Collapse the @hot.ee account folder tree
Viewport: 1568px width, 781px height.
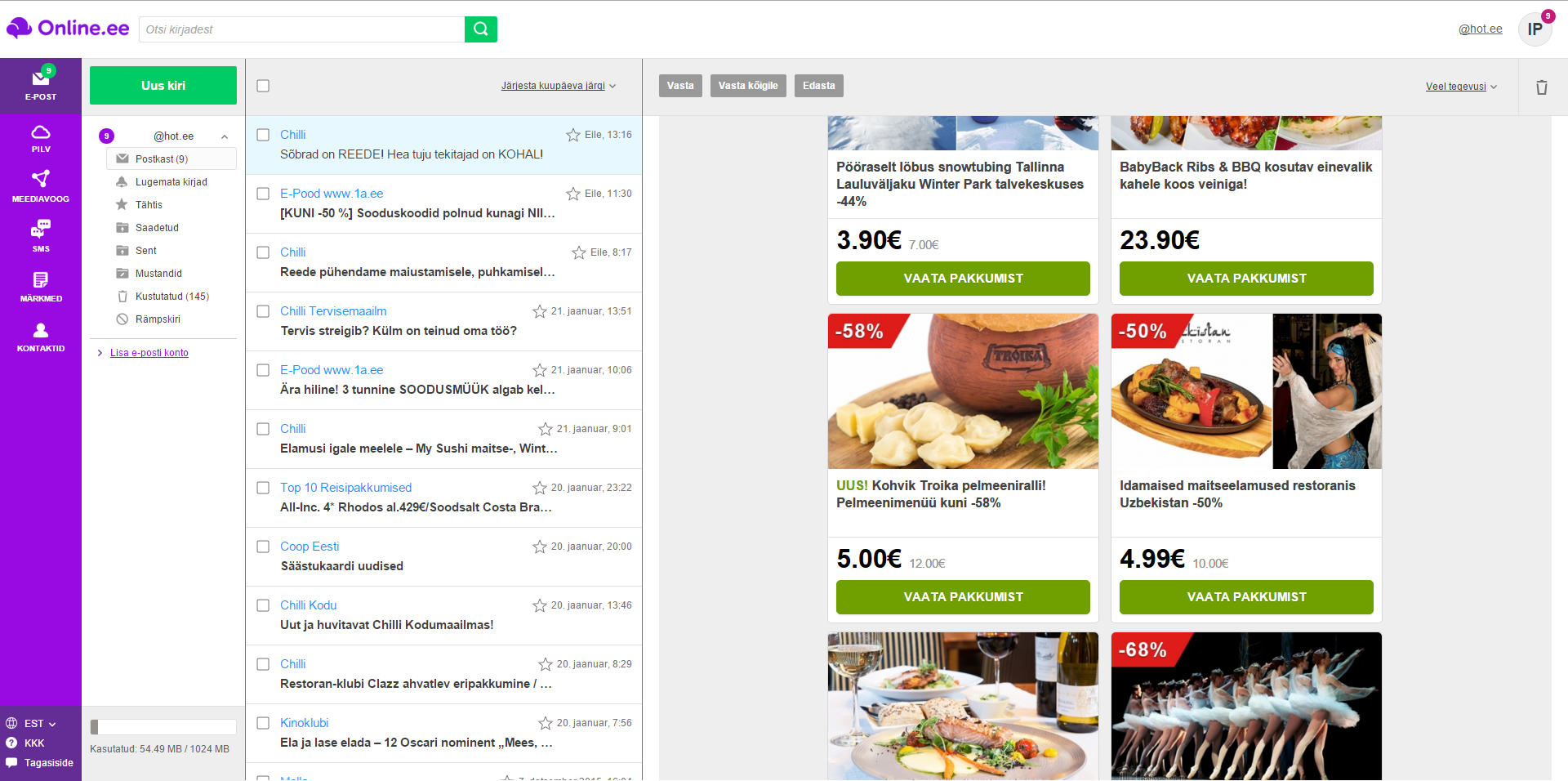(225, 136)
